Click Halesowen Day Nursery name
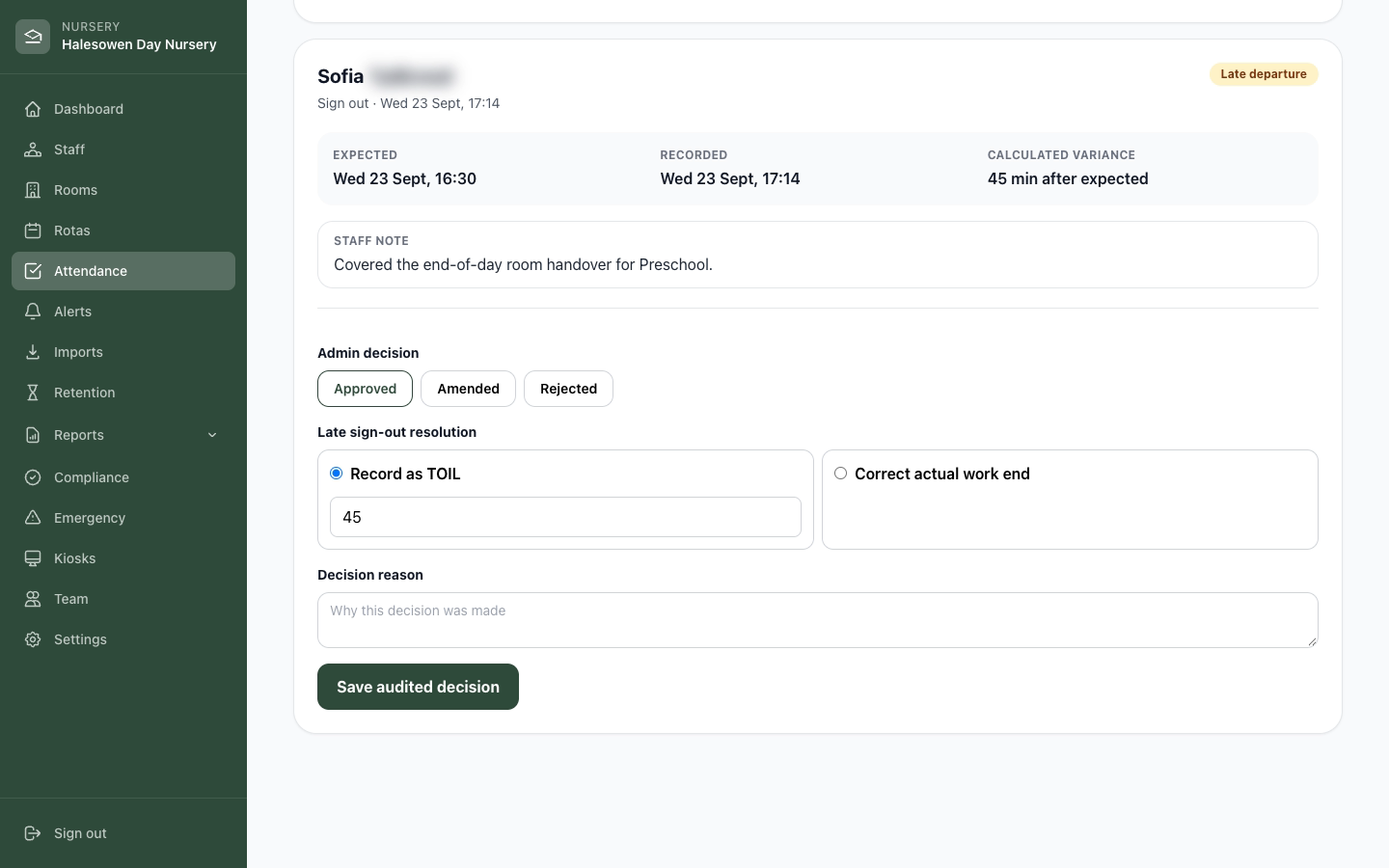 click(x=139, y=44)
